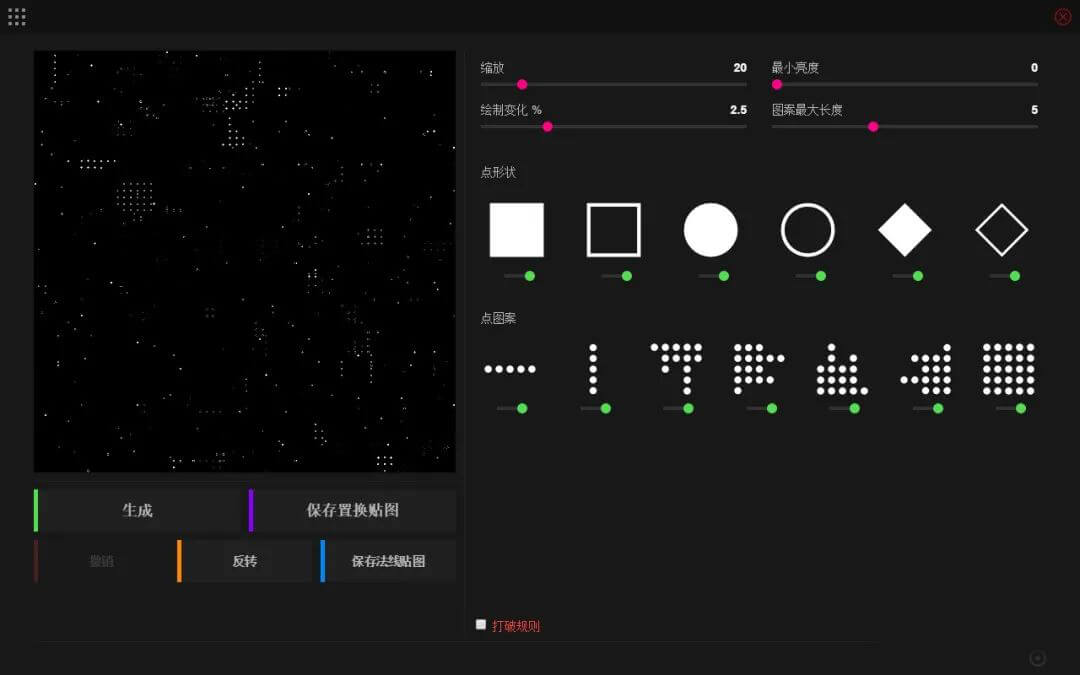Select the filled diamond dot shape
The height and width of the screenshot is (675, 1080).
pos(904,230)
